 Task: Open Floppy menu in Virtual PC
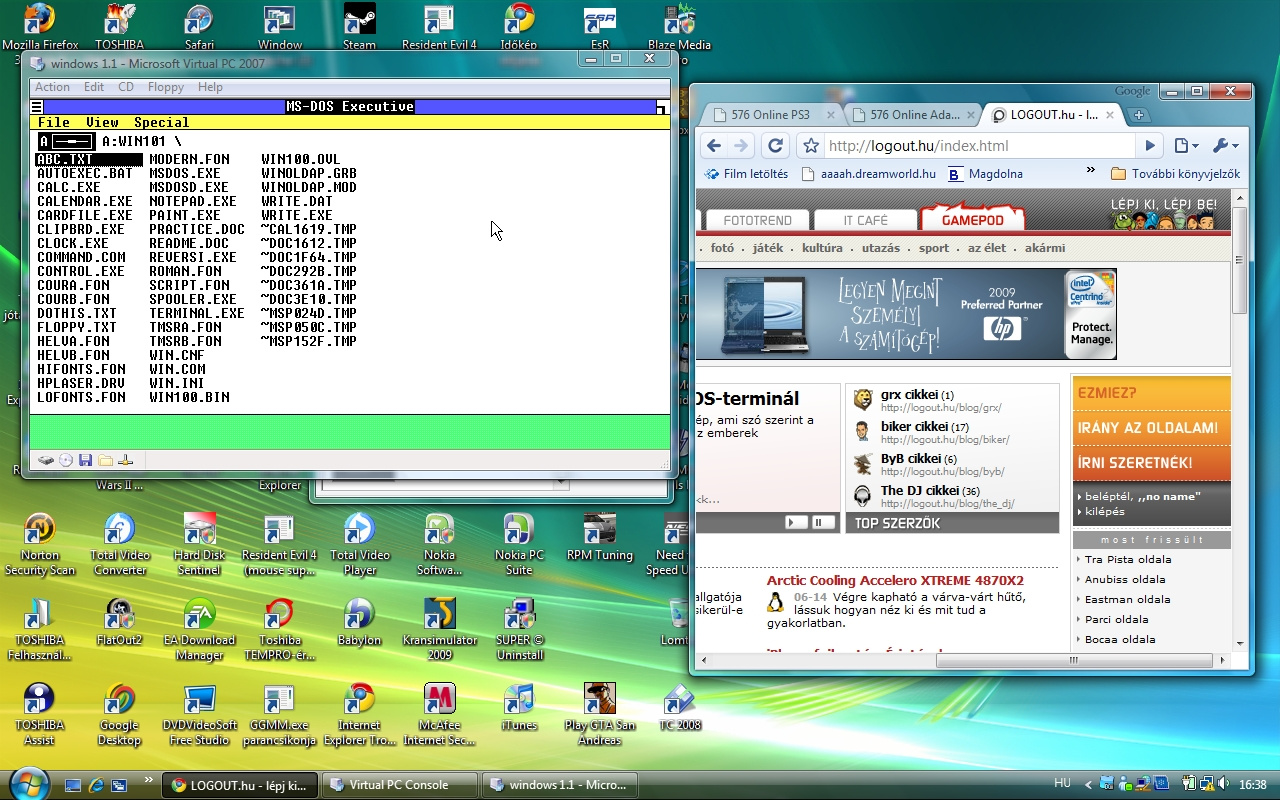(166, 87)
